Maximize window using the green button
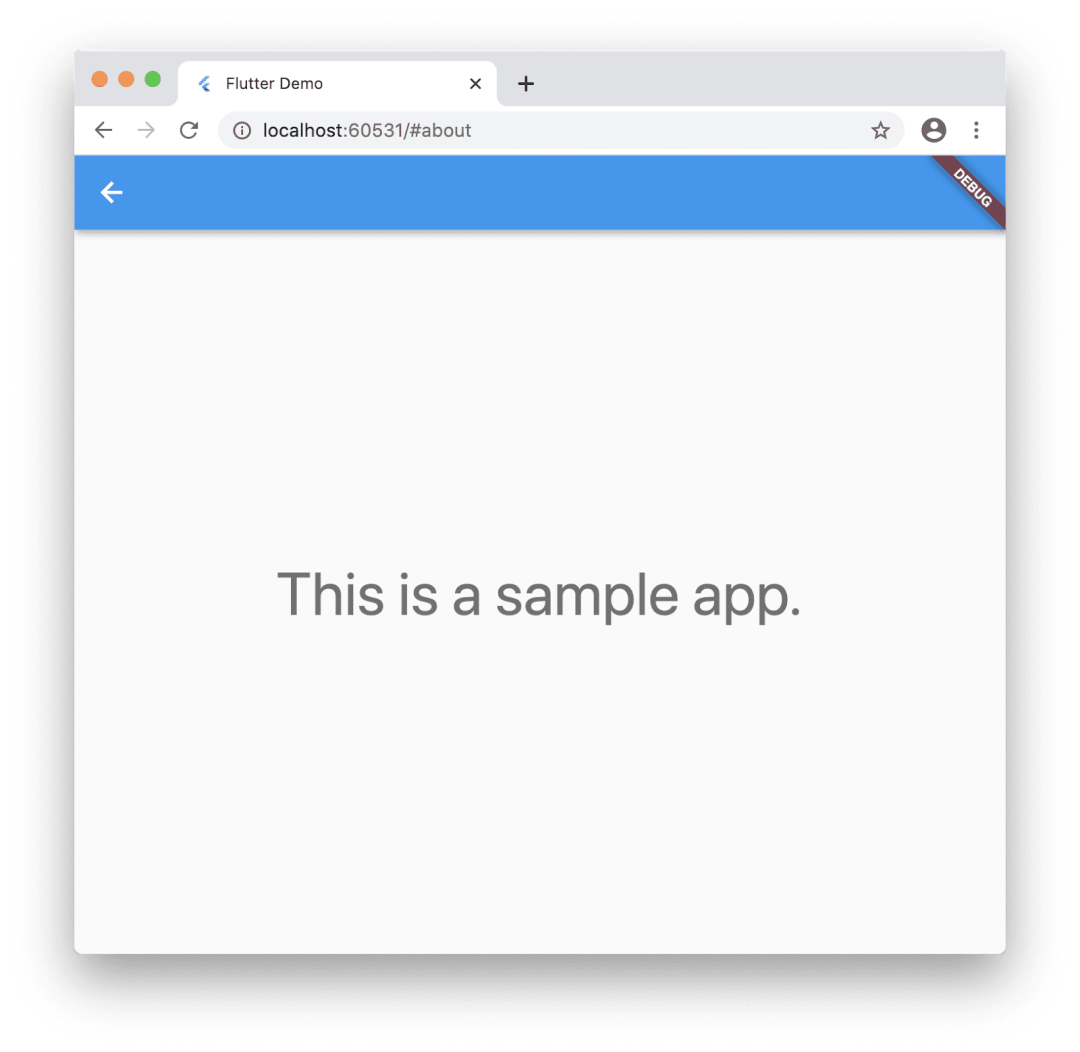The height and width of the screenshot is (1052, 1080). click(153, 79)
